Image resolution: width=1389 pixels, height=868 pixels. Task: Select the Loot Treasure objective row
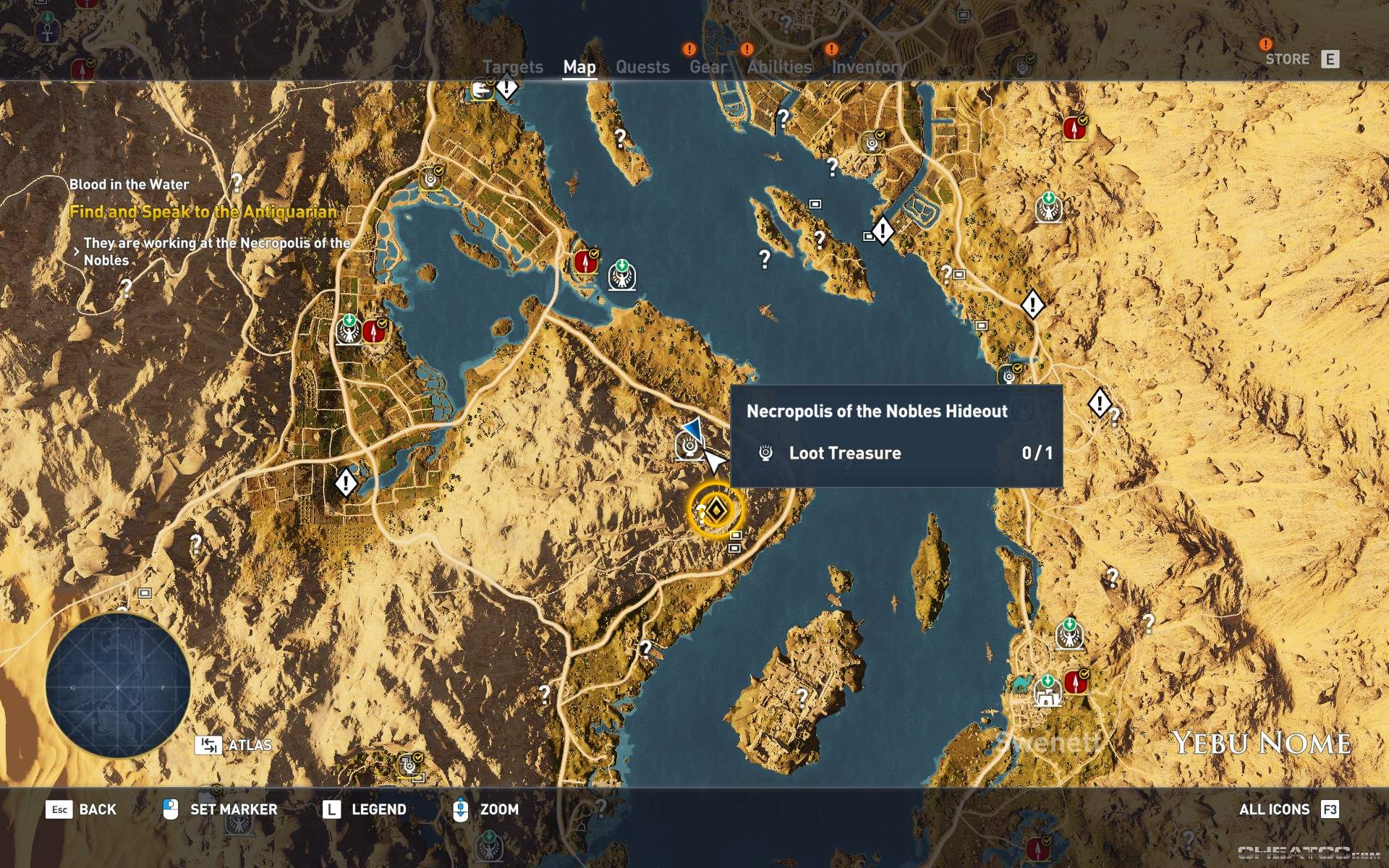897,454
